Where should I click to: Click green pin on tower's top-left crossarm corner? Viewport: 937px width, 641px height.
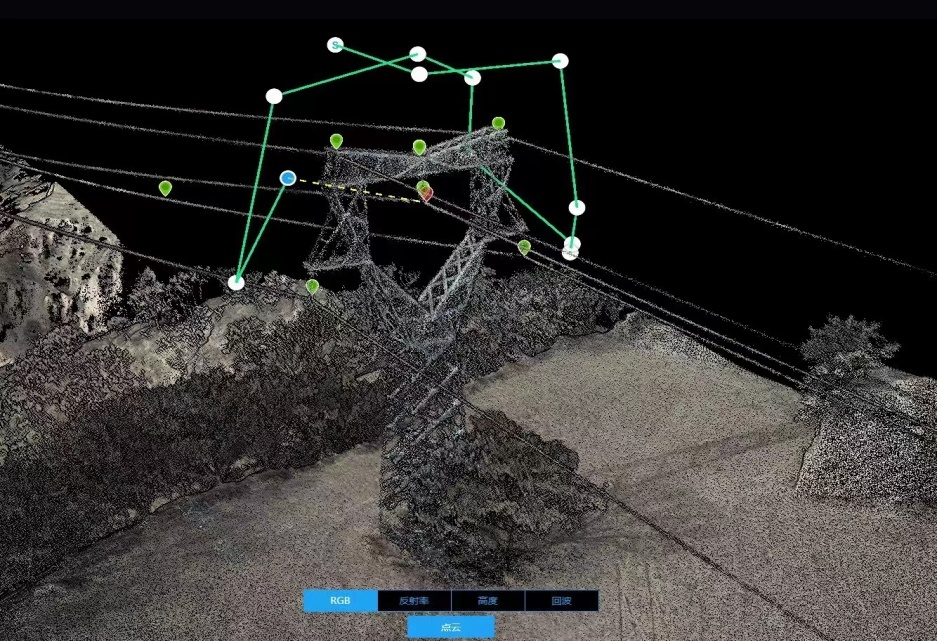336,141
